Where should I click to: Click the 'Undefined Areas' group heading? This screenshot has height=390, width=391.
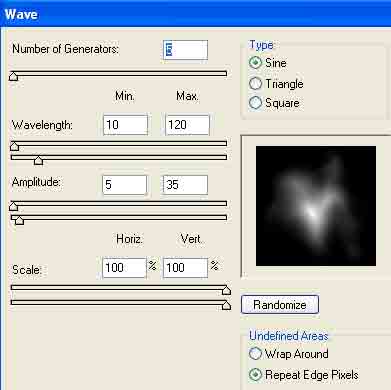[x=289, y=336]
